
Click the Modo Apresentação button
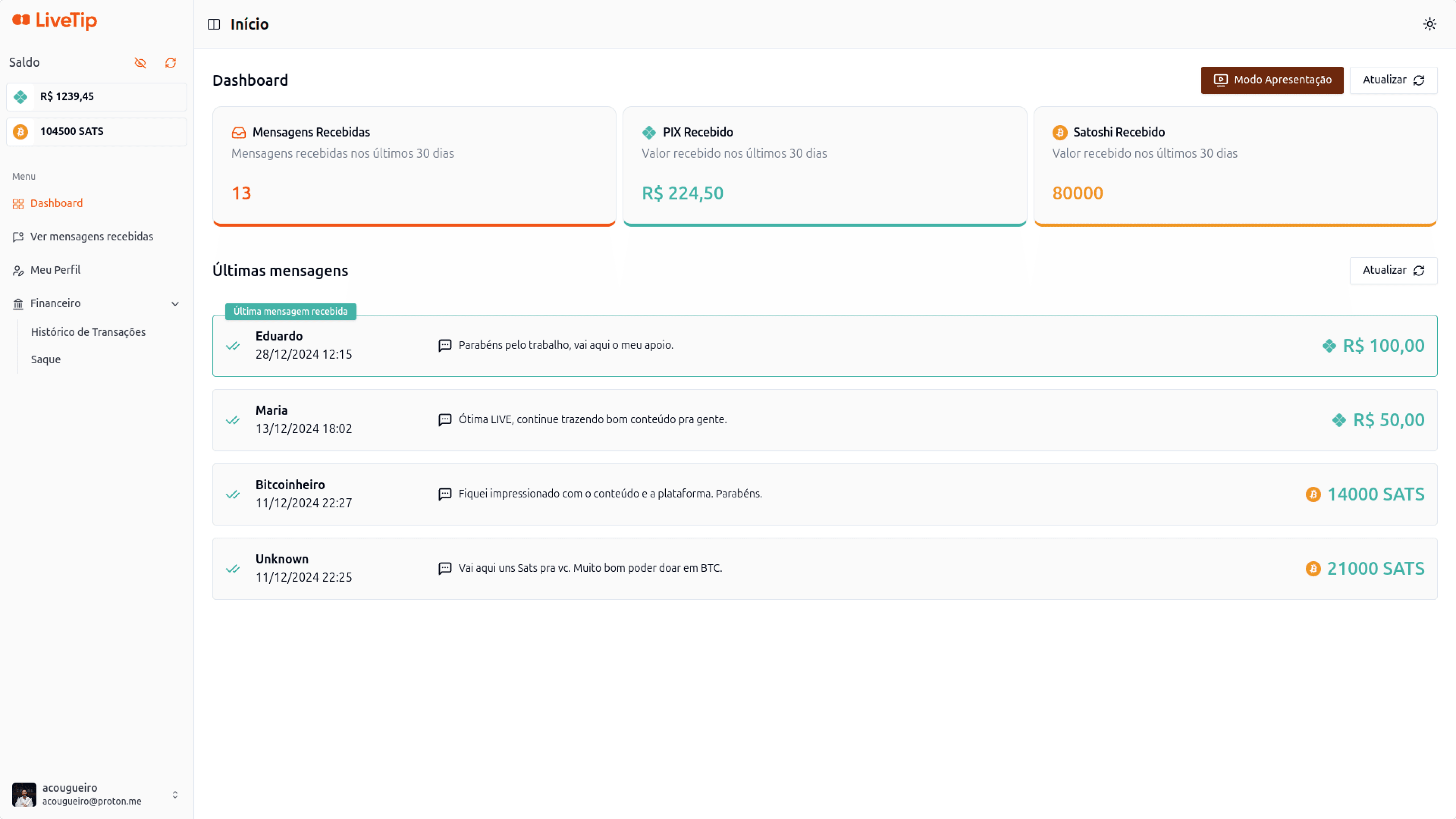(x=1272, y=80)
